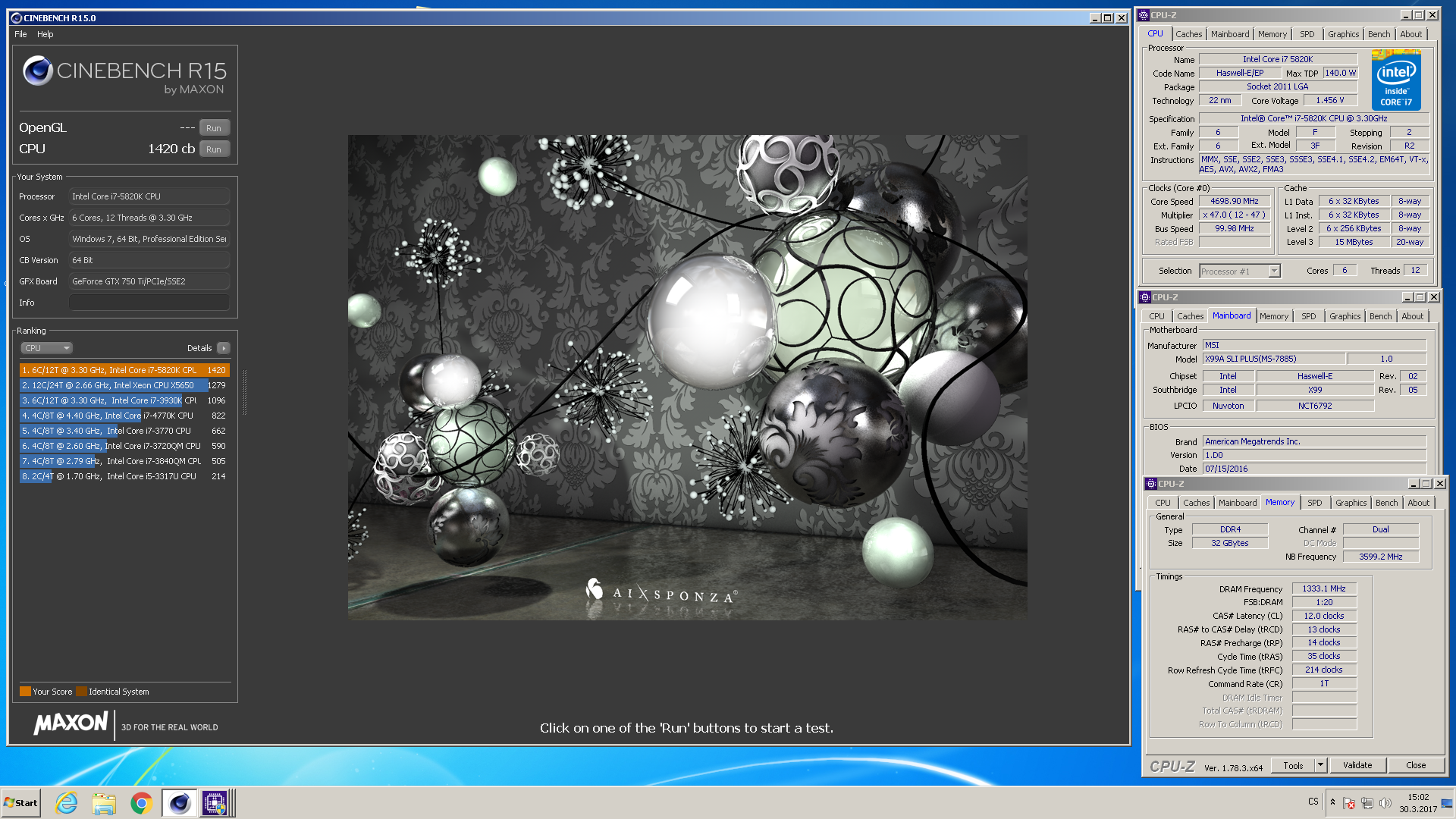Run the CPU benchmark
The image size is (1456, 819).
coord(214,149)
